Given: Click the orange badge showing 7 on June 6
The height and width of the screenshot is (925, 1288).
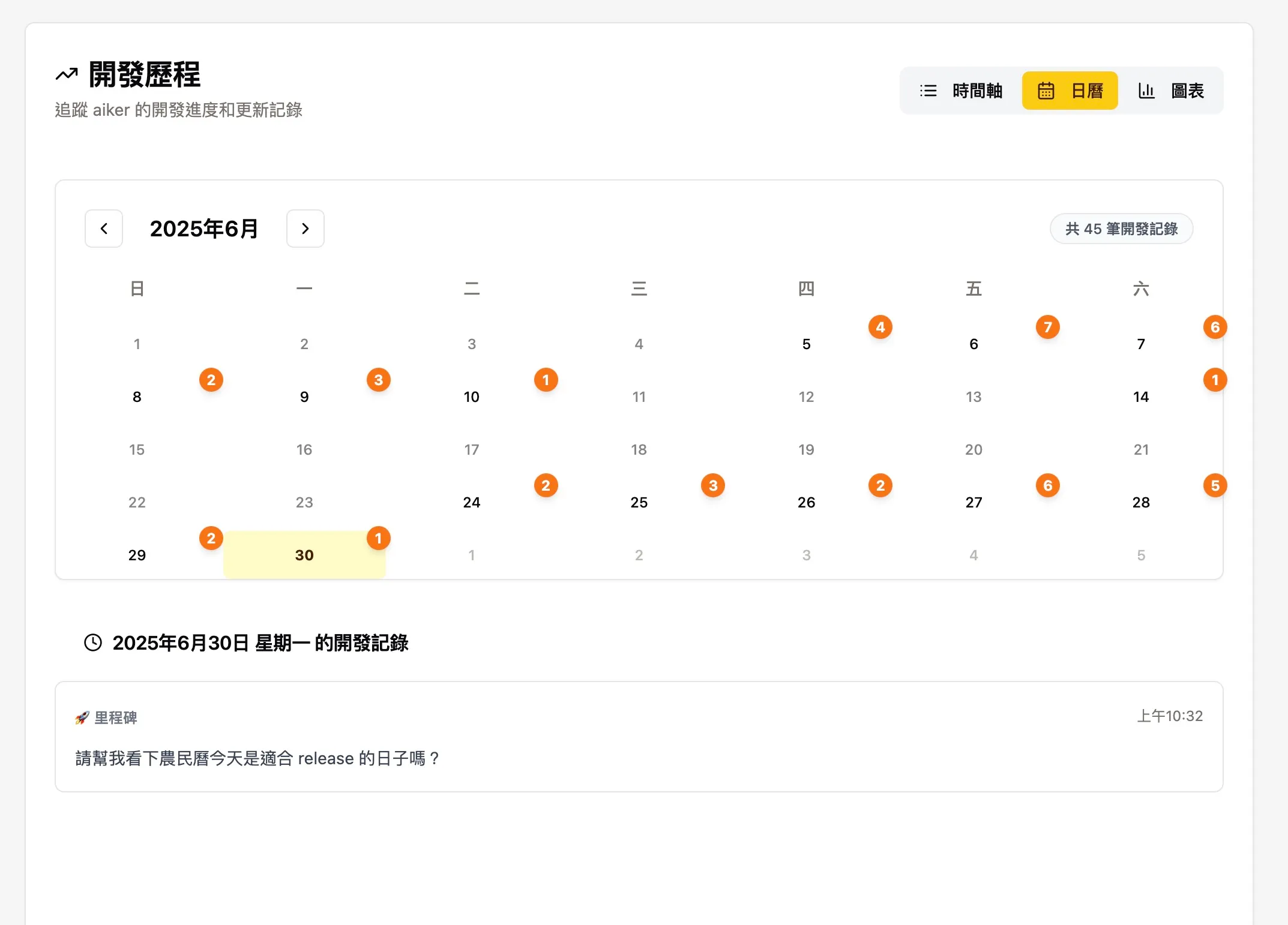Looking at the screenshot, I should point(1047,327).
